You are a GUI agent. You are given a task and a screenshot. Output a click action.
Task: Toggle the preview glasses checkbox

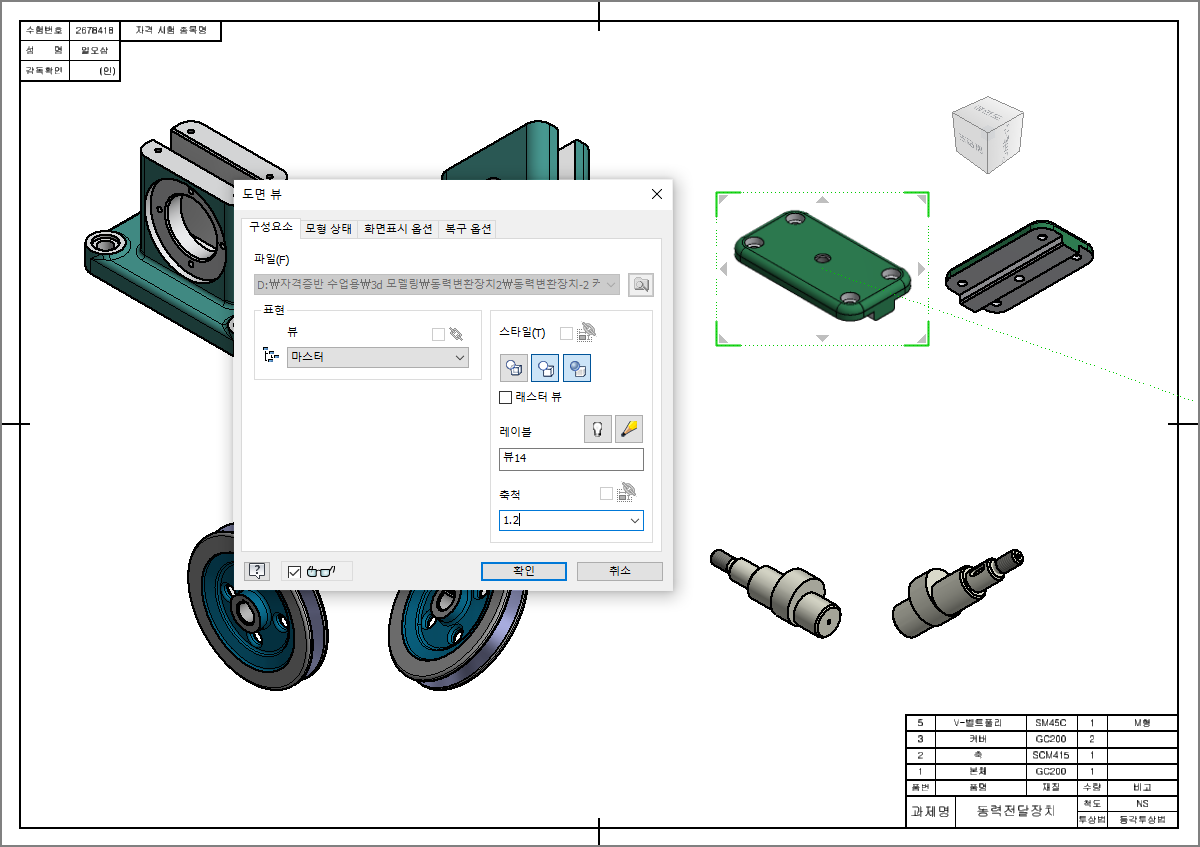[x=294, y=572]
